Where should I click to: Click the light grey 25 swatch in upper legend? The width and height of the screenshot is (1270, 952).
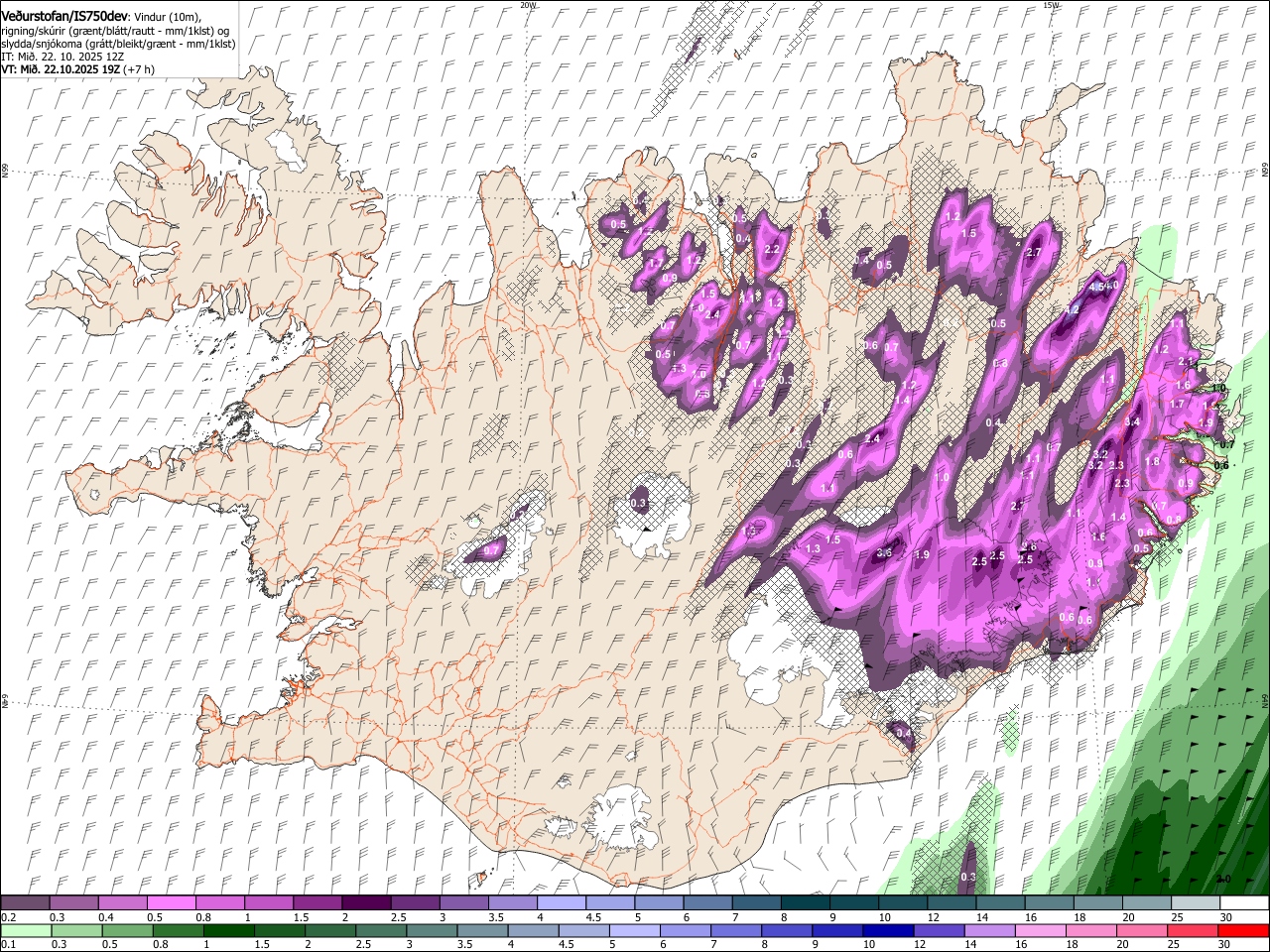click(x=1196, y=903)
